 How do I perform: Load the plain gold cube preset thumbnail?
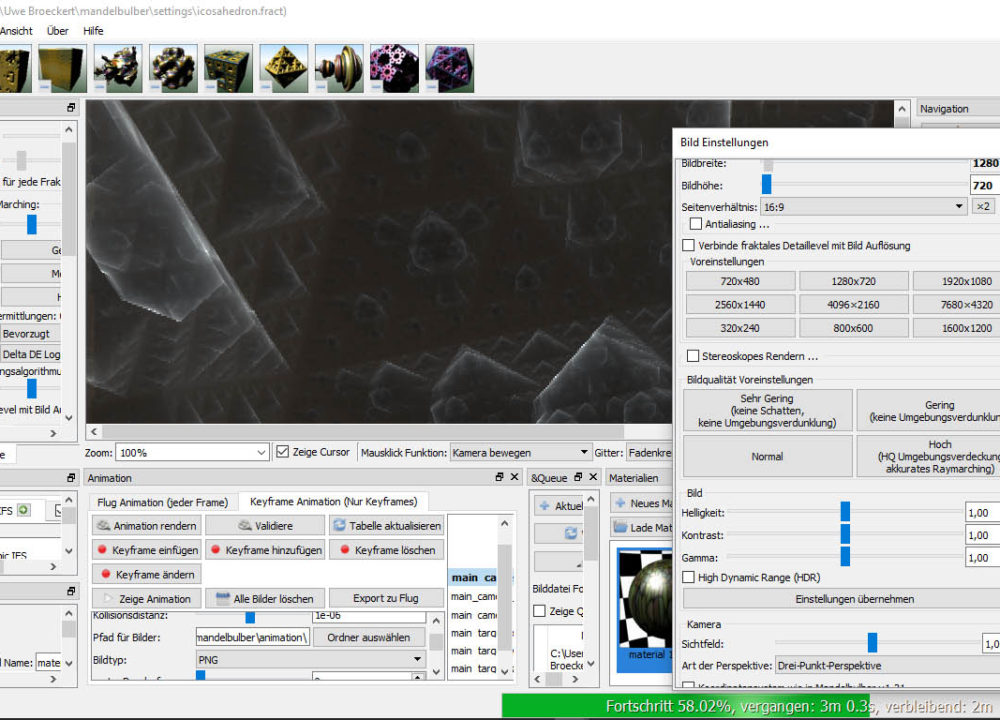tap(62, 68)
